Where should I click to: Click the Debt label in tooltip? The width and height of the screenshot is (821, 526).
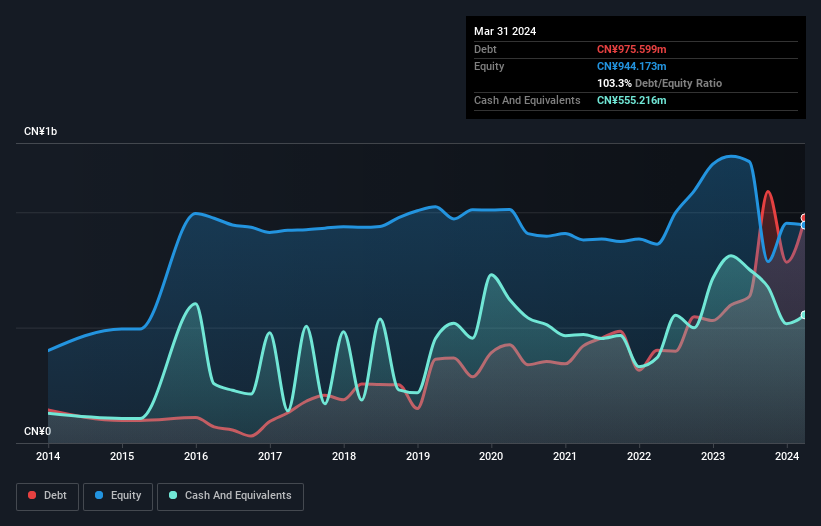(x=485, y=49)
